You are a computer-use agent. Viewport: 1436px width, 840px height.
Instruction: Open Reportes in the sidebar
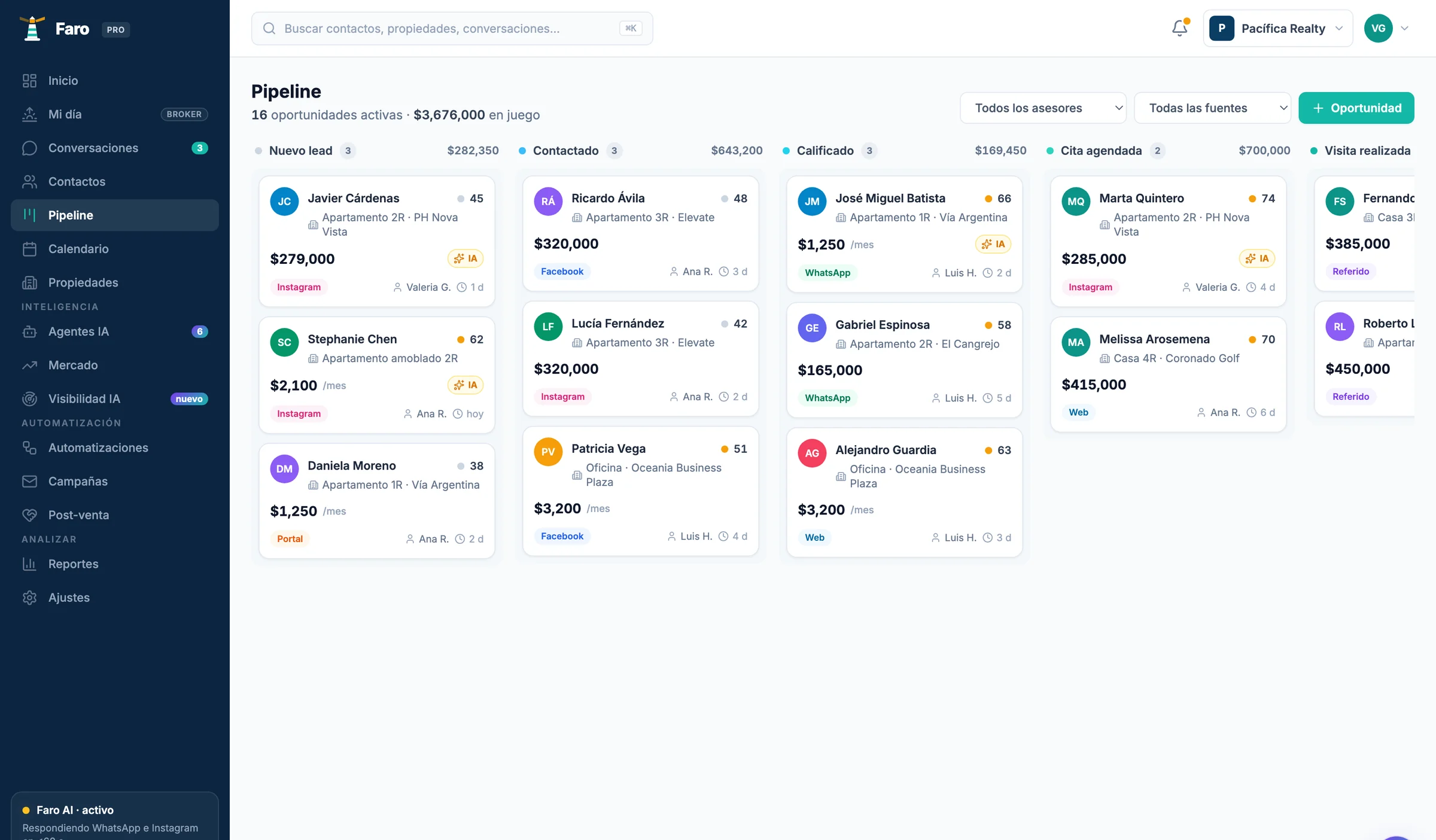(x=115, y=564)
